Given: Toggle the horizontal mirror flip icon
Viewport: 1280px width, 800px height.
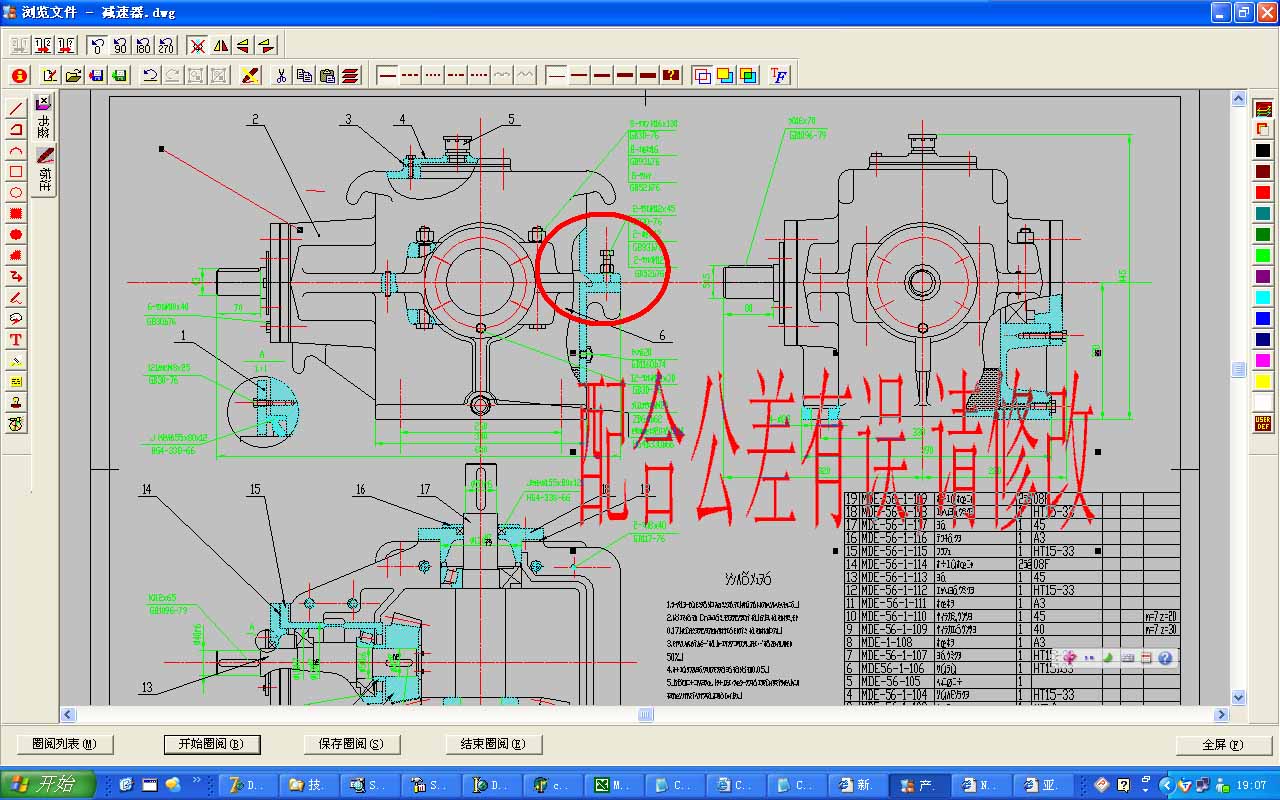Looking at the screenshot, I should pyautogui.click(x=220, y=45).
